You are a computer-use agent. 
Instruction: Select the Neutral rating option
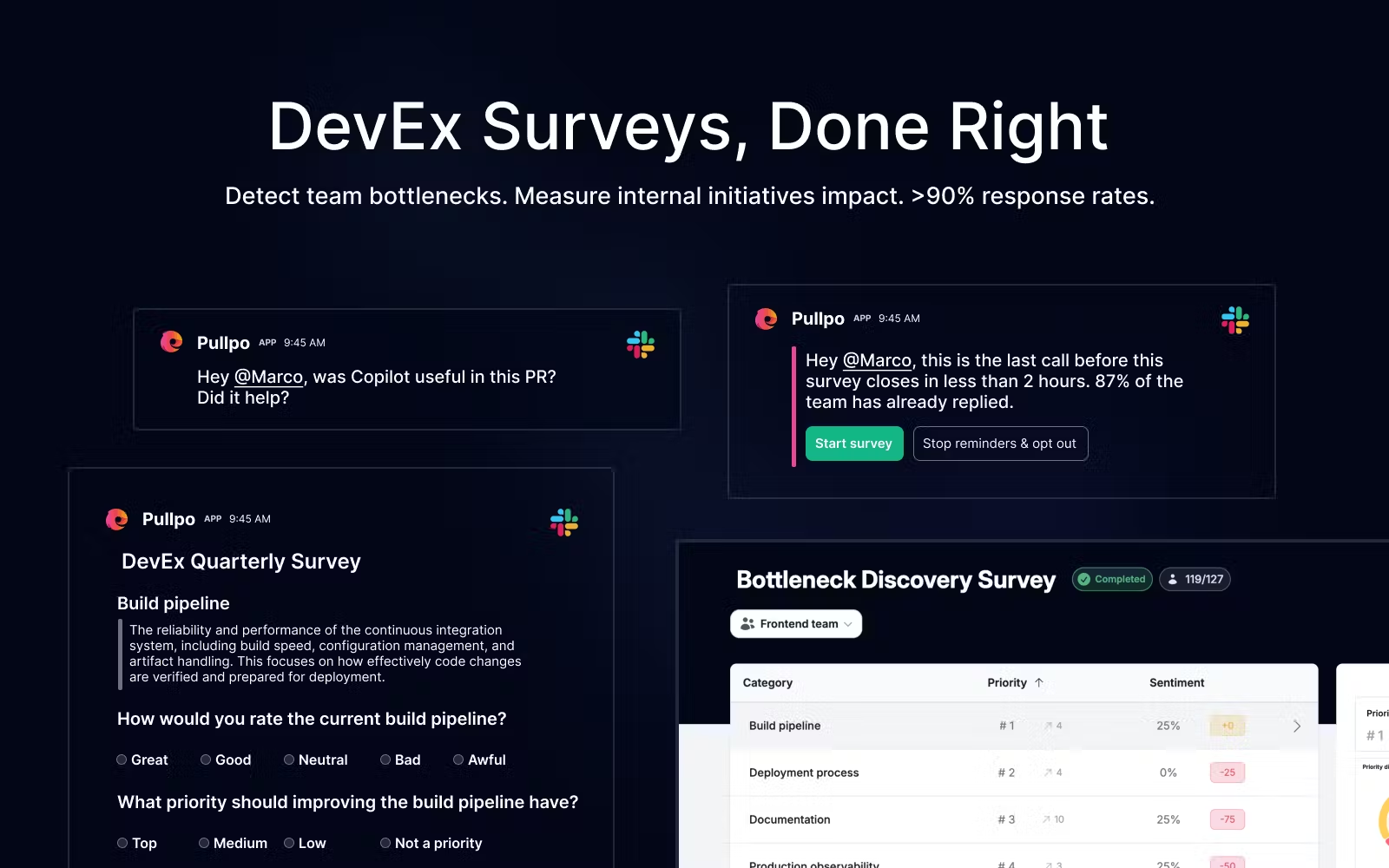point(289,759)
